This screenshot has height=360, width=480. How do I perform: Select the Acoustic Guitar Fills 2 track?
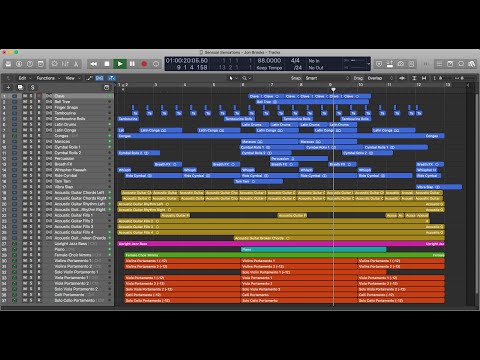point(57,221)
